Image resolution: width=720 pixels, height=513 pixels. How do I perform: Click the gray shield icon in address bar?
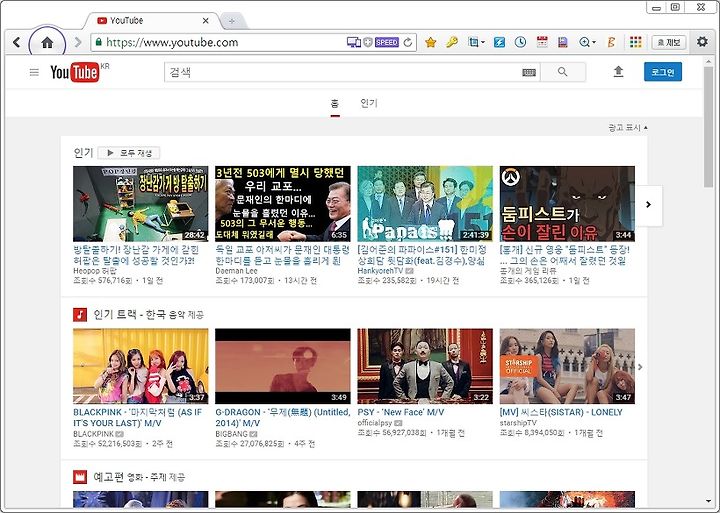tap(368, 42)
